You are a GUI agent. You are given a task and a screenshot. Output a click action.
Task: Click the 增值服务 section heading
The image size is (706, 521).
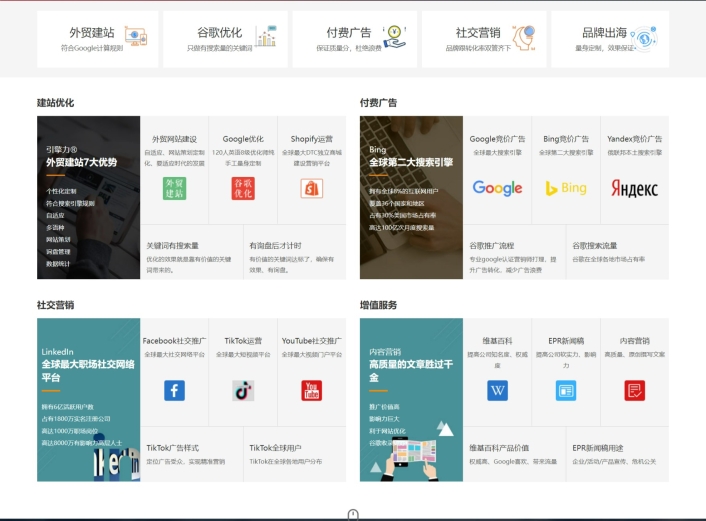tap(378, 305)
